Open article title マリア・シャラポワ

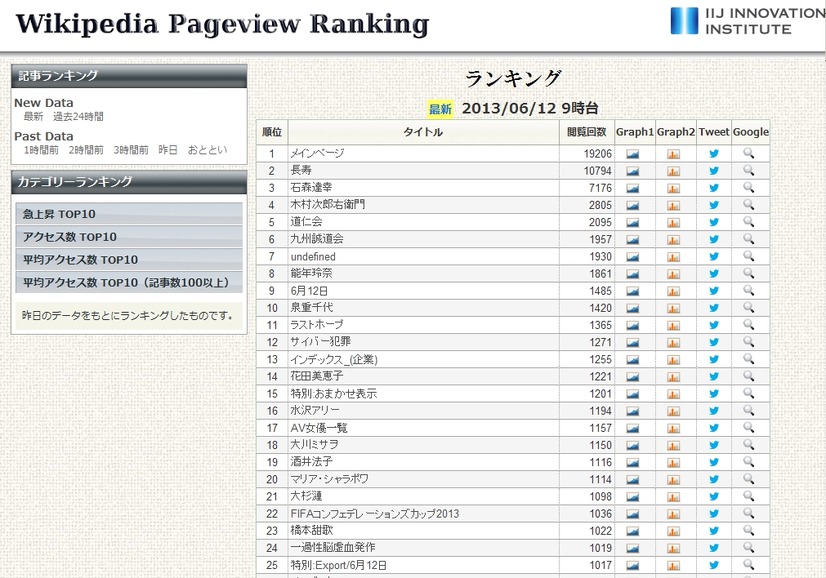point(330,479)
